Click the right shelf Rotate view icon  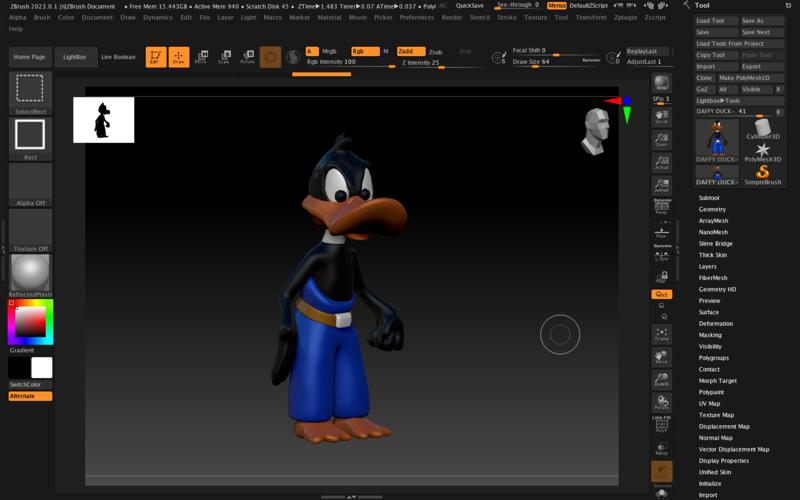(662, 403)
